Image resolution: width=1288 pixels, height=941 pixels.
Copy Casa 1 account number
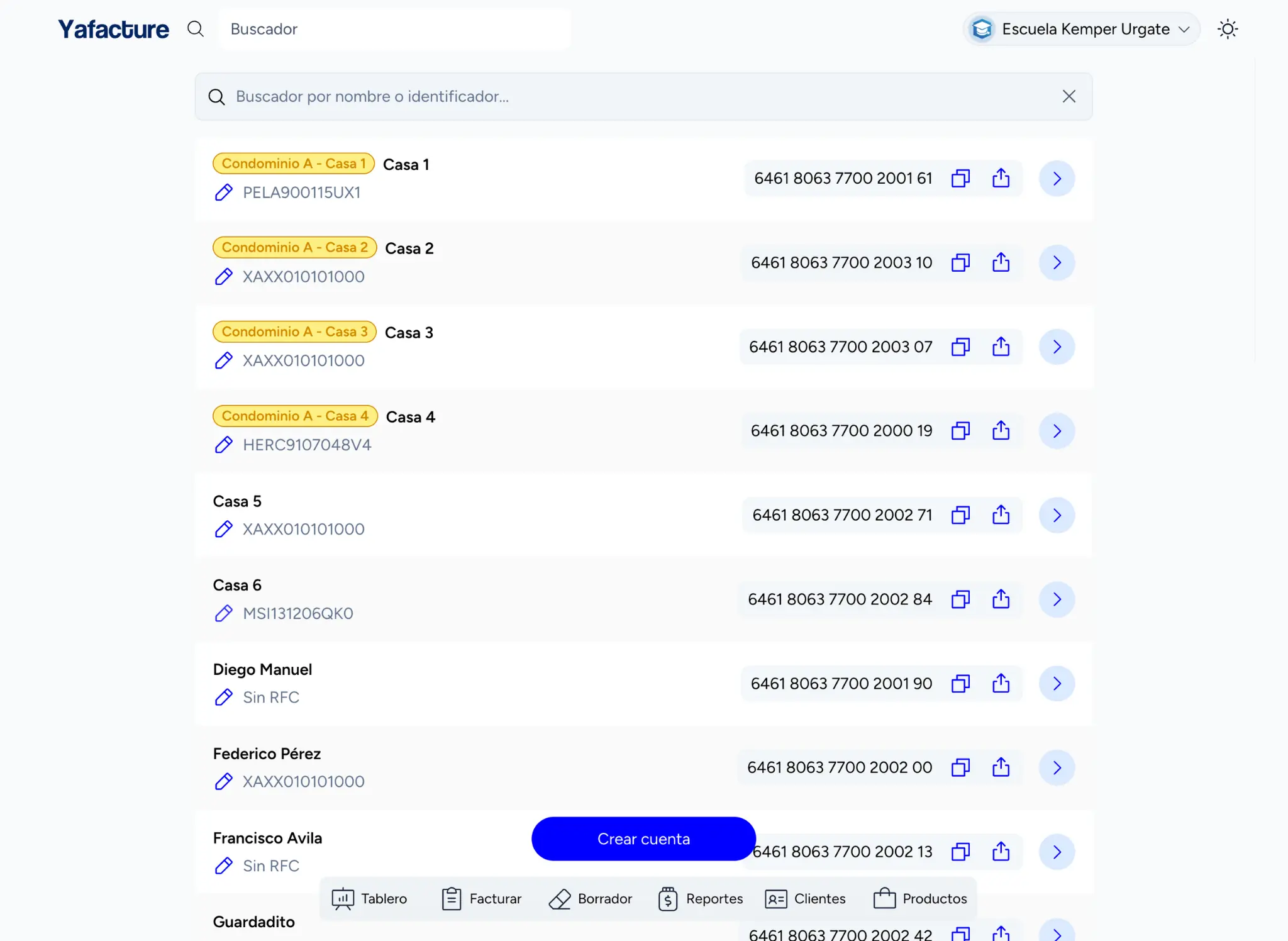click(961, 178)
